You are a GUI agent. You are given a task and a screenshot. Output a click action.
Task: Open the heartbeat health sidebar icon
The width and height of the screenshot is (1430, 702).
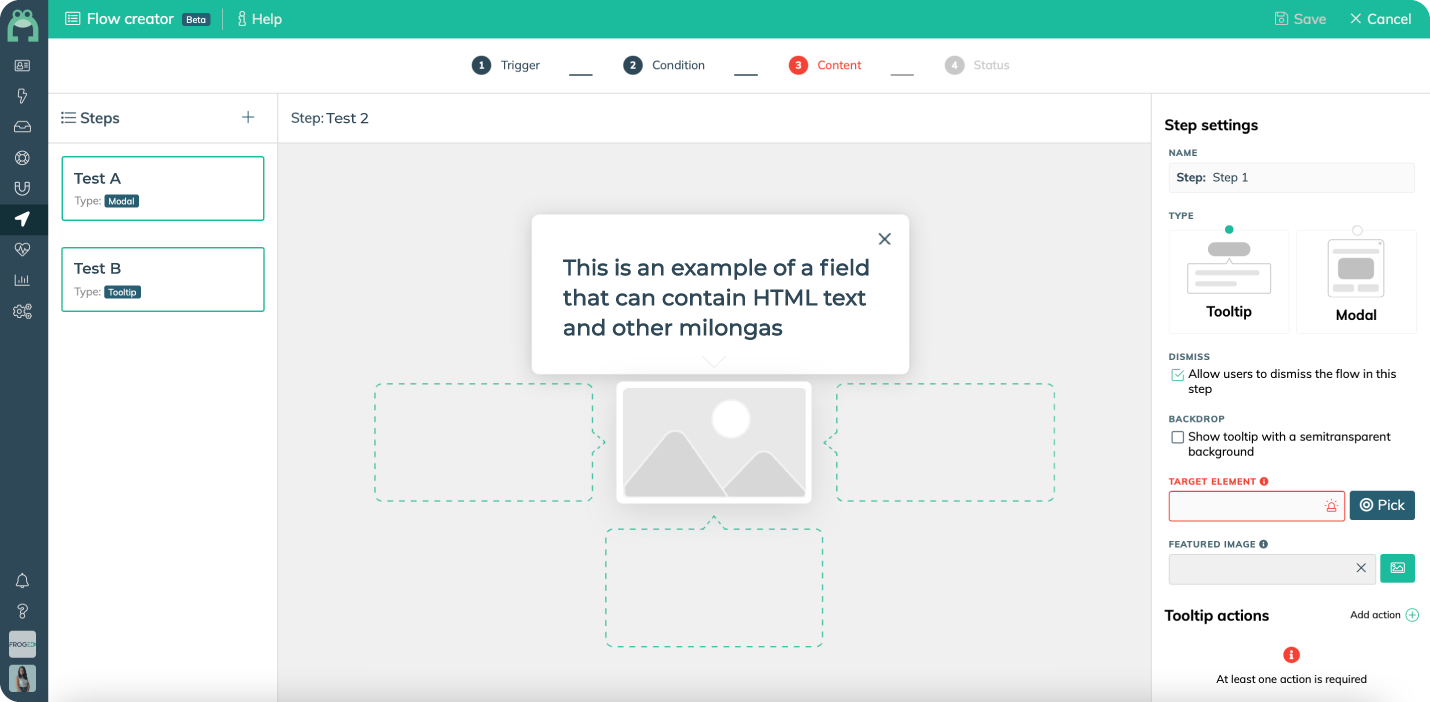click(x=22, y=249)
